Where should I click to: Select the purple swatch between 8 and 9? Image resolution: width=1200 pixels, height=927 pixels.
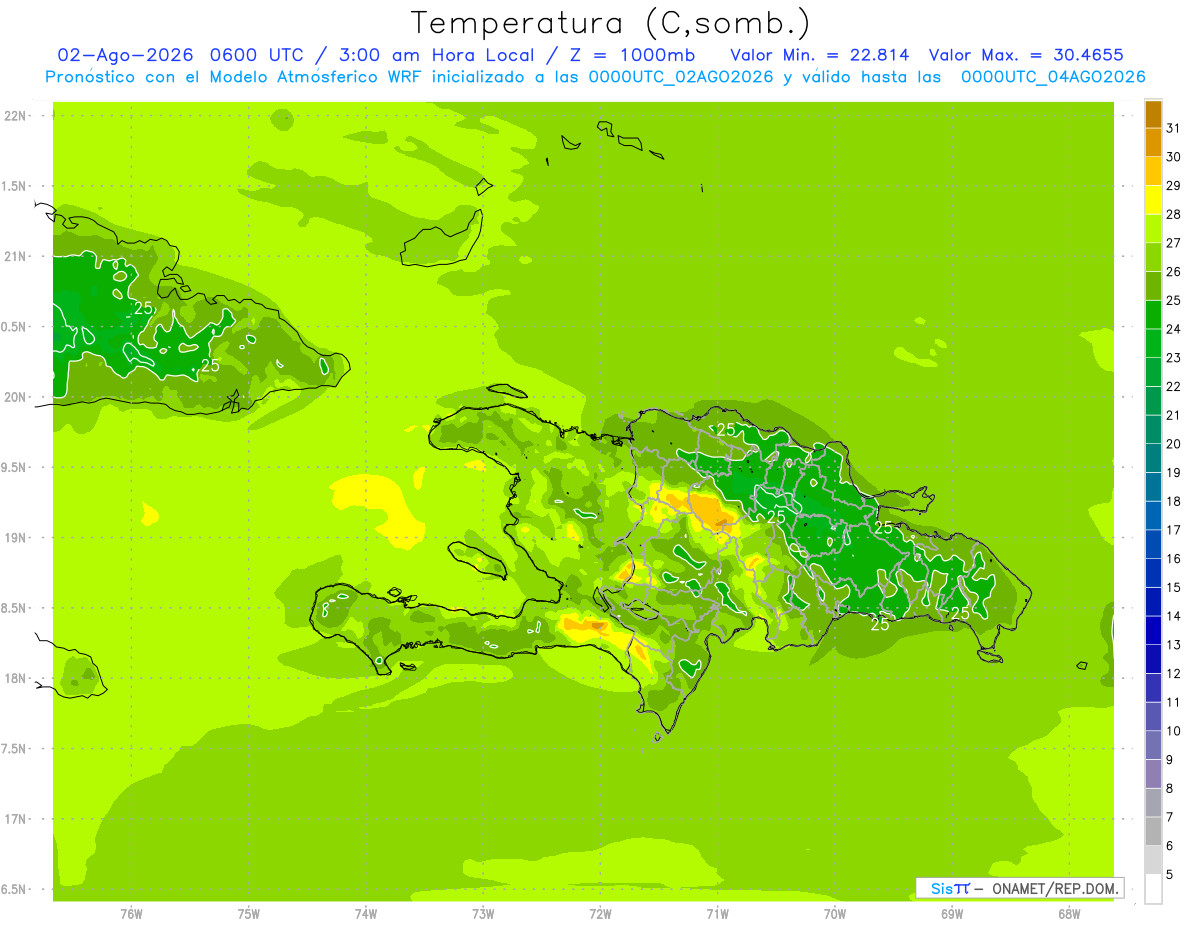pos(1153,774)
